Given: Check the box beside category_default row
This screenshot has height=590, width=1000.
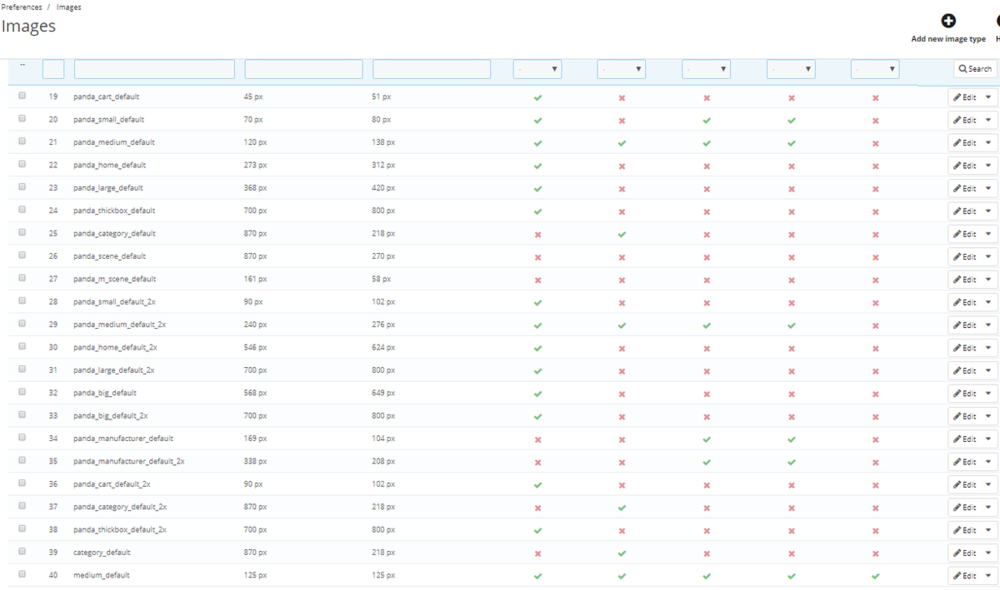Looking at the screenshot, I should pyautogui.click(x=22, y=552).
